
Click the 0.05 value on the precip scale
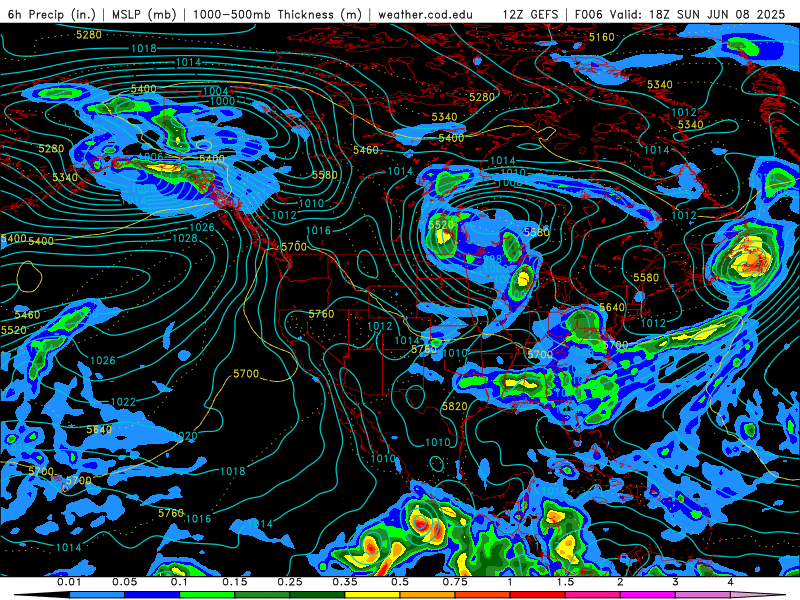click(124, 582)
